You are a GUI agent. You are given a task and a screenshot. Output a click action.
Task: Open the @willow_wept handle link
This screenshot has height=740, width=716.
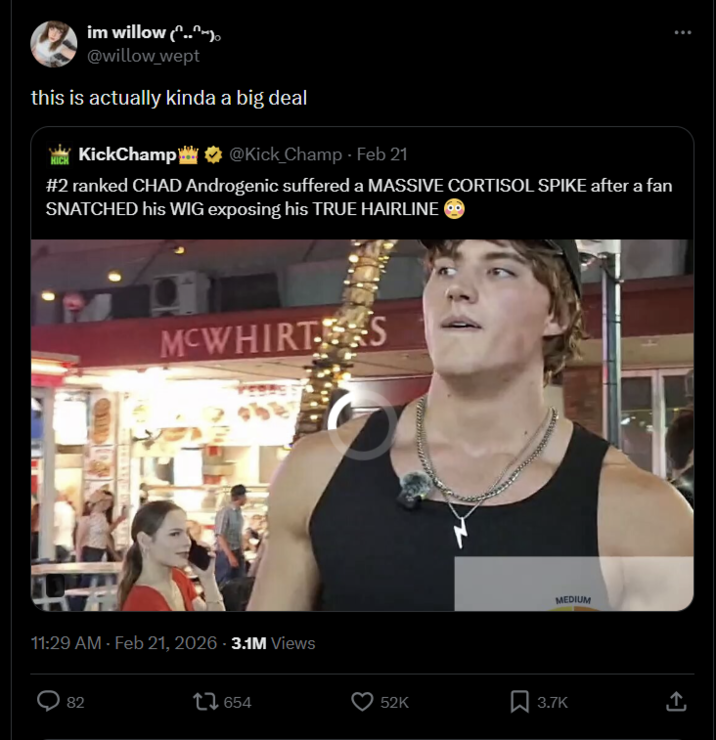[x=143, y=56]
